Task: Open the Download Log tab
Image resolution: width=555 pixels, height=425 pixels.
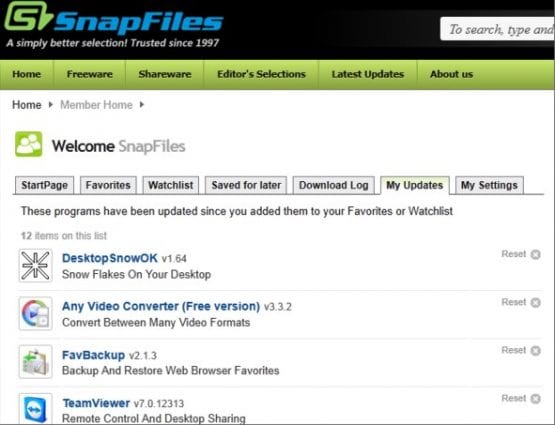Action: pos(333,185)
